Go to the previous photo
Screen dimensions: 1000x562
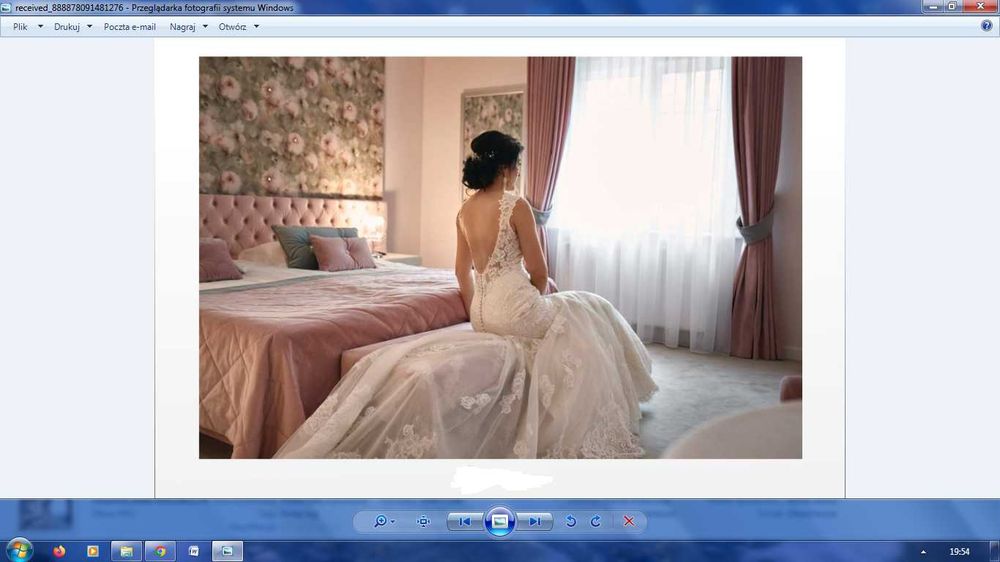coord(465,521)
